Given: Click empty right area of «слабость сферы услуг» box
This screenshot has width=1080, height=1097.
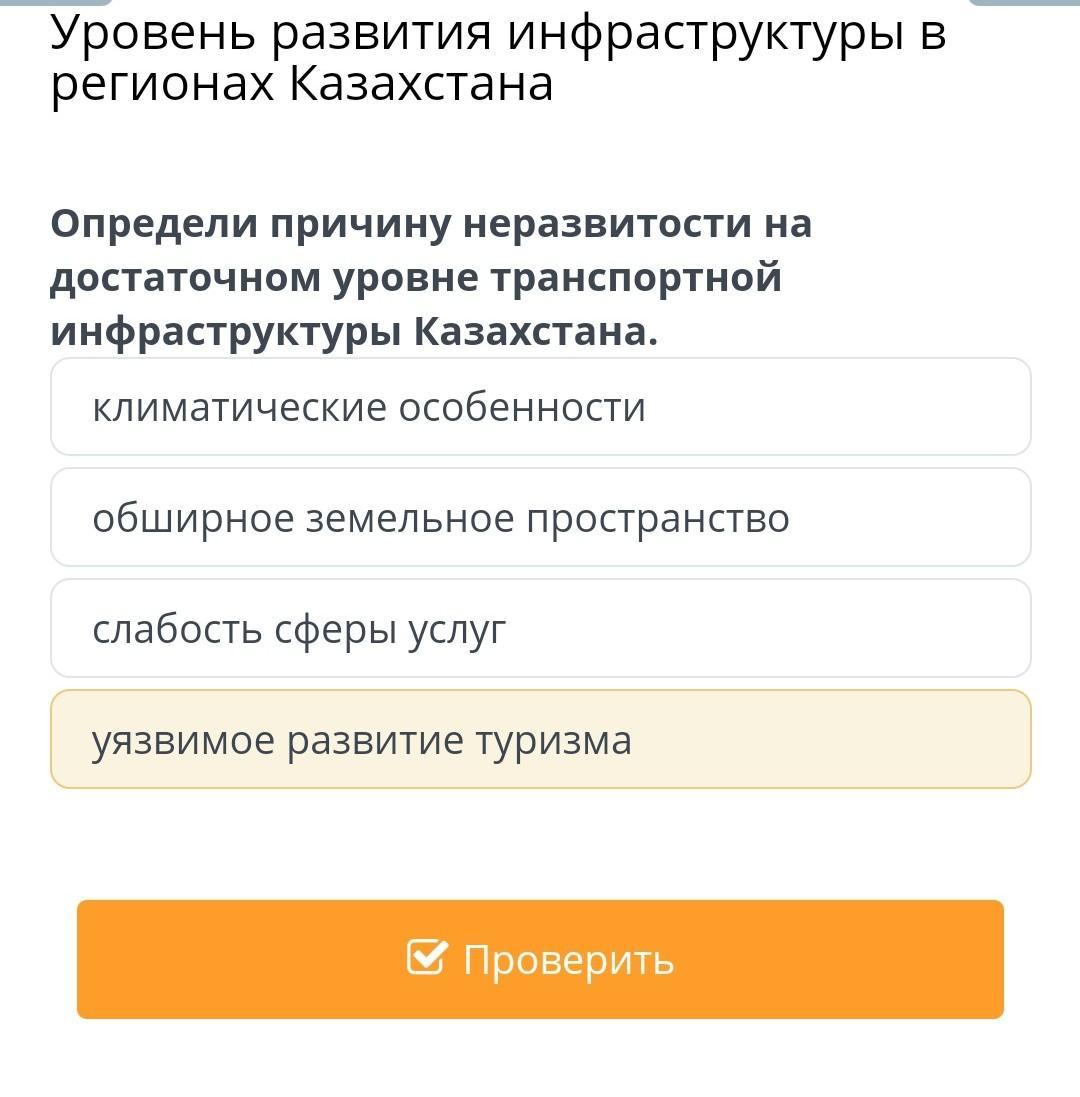Looking at the screenshot, I should (769, 628).
